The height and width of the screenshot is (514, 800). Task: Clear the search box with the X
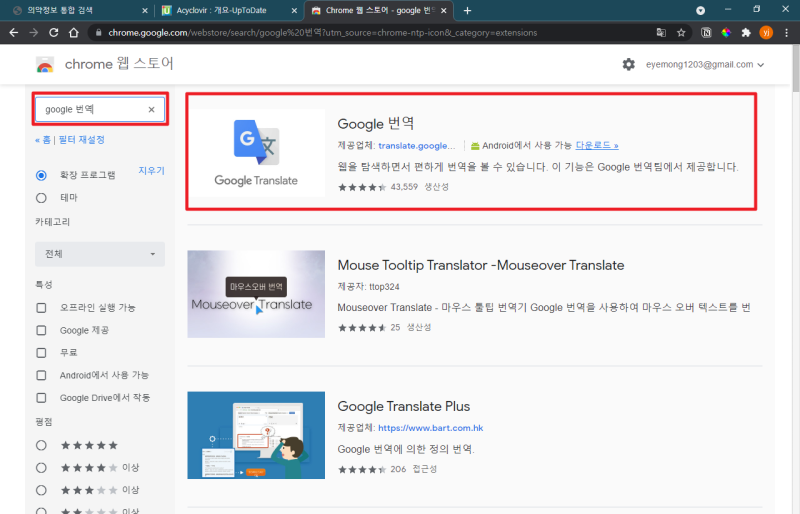152,109
